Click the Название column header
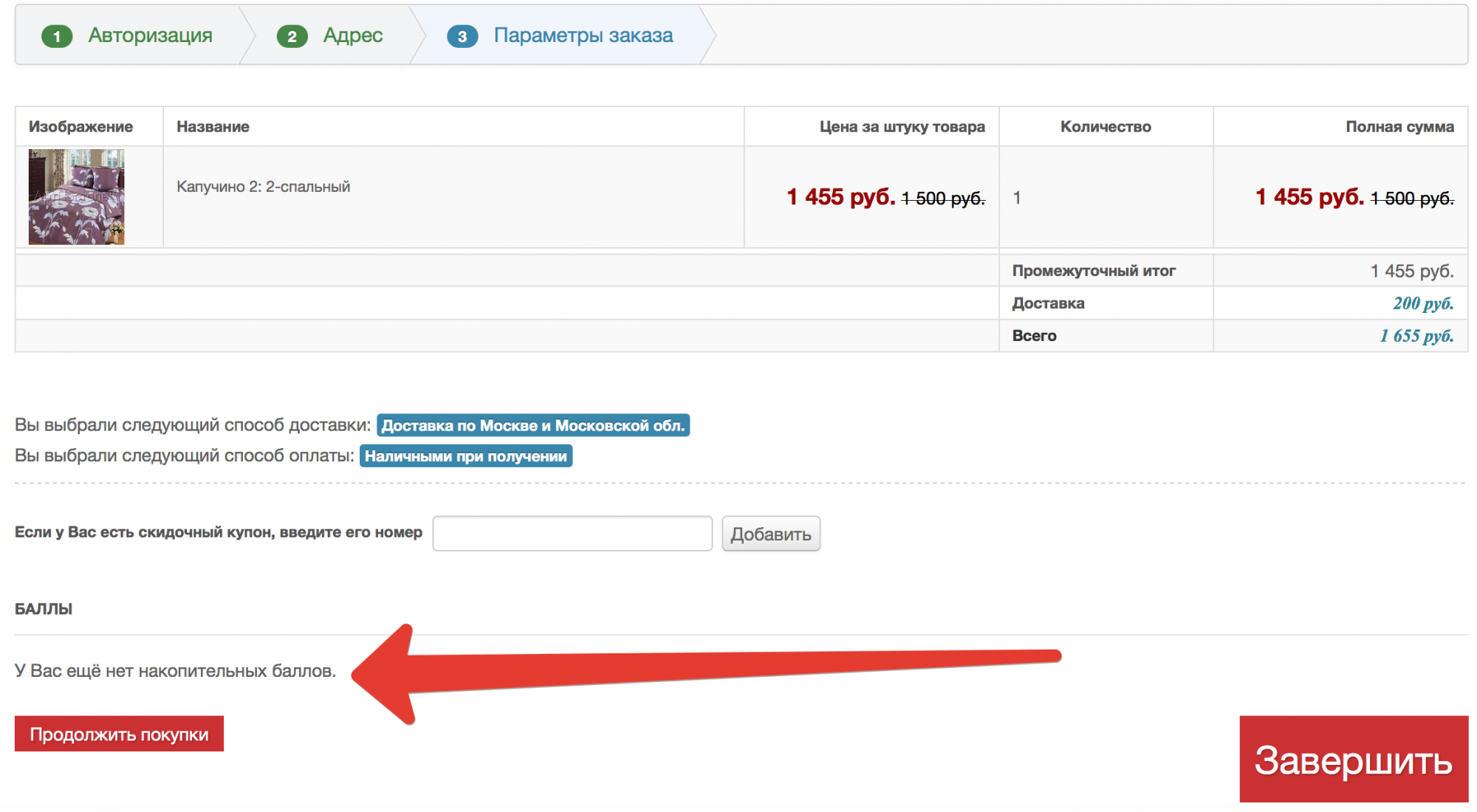 213,126
